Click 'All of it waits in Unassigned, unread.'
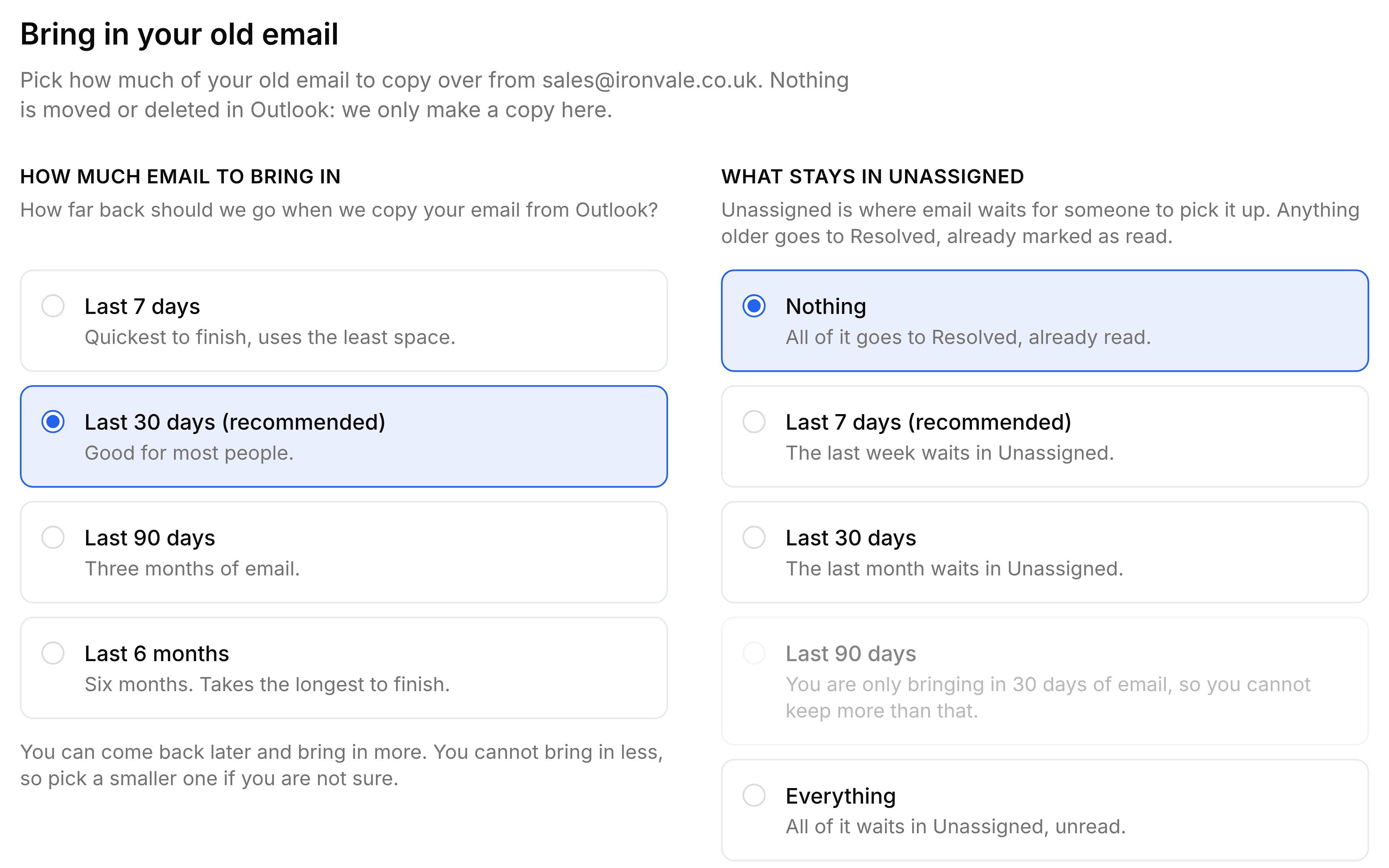Viewport: 1389px width, 868px height. (x=956, y=827)
